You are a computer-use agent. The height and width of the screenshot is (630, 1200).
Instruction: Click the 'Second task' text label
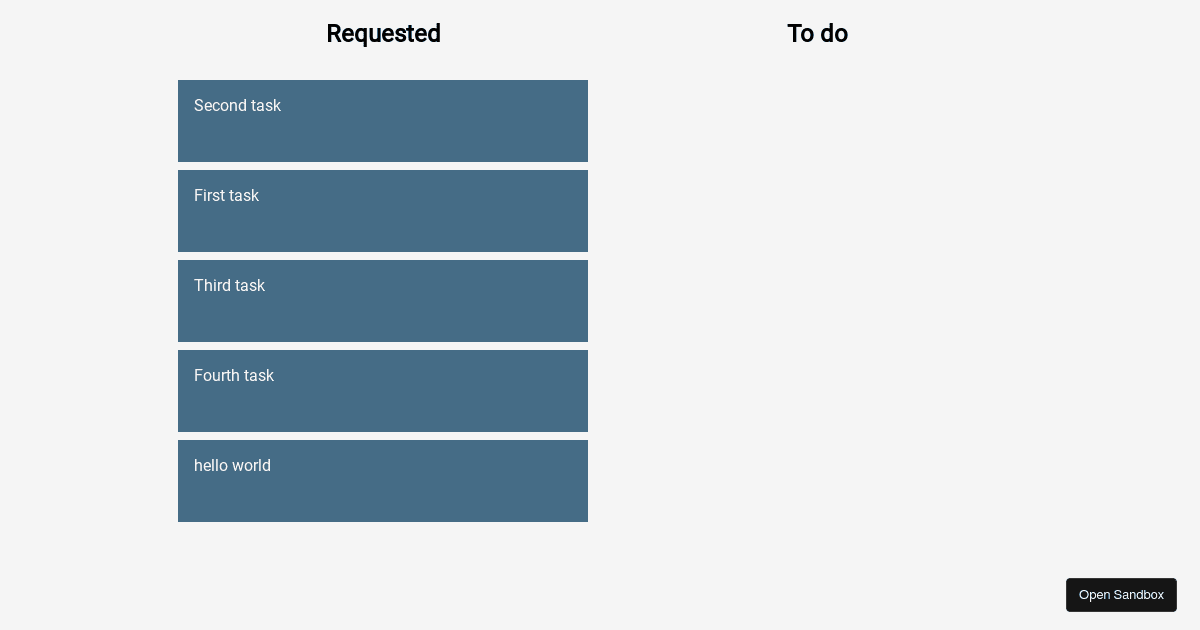tap(237, 106)
